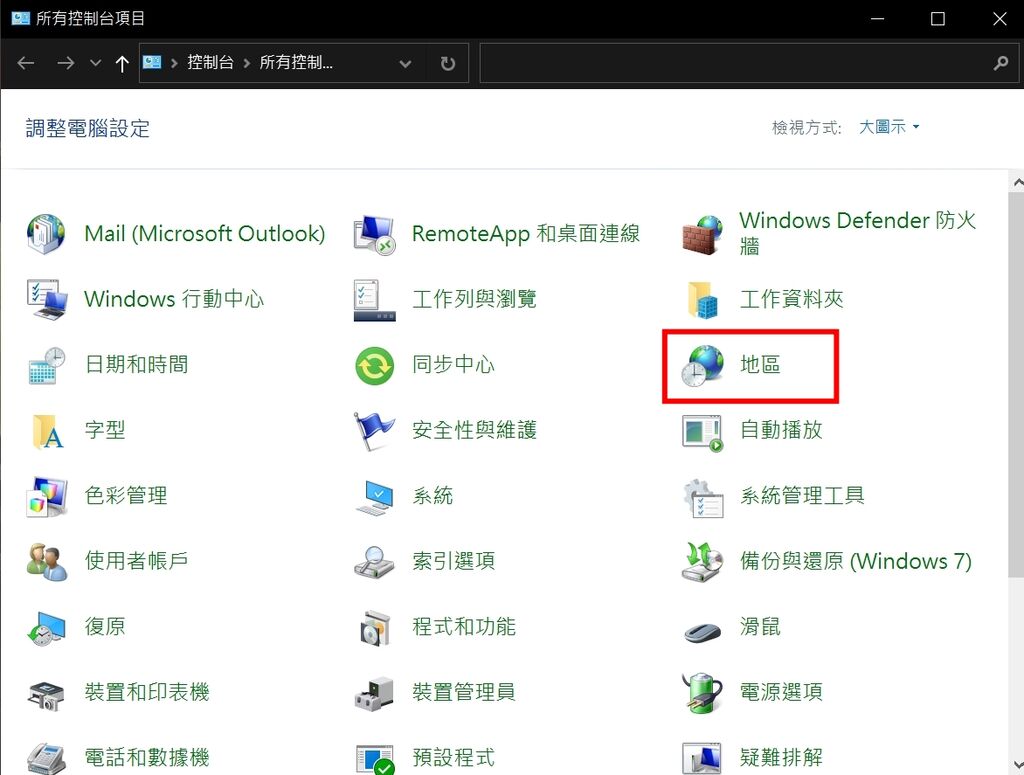
Task: Open the 自動播放 icon
Action: click(702, 432)
